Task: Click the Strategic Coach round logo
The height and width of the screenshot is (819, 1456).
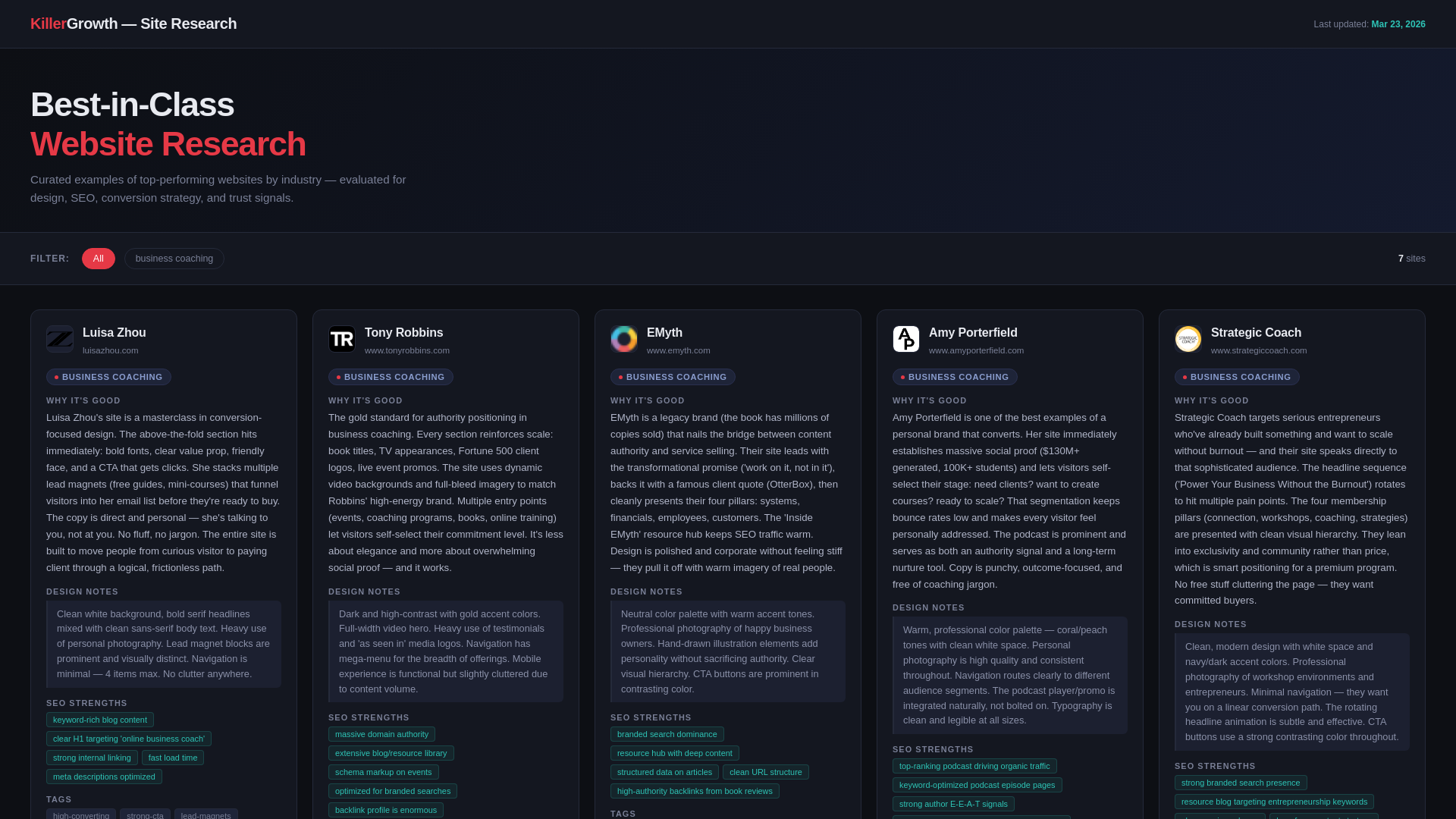Action: click(x=1188, y=339)
